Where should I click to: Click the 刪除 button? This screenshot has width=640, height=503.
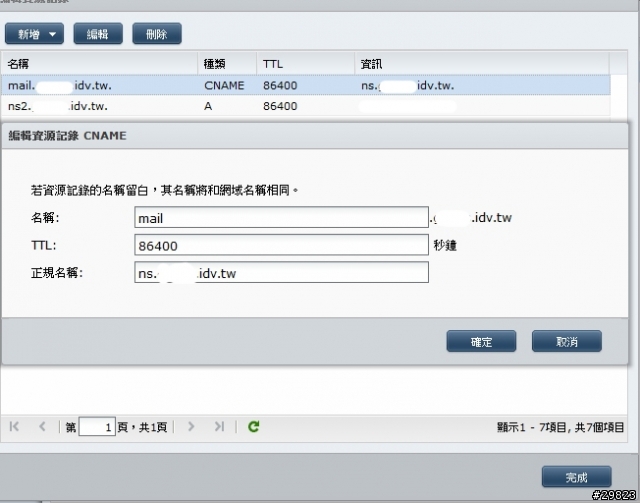[x=157, y=33]
